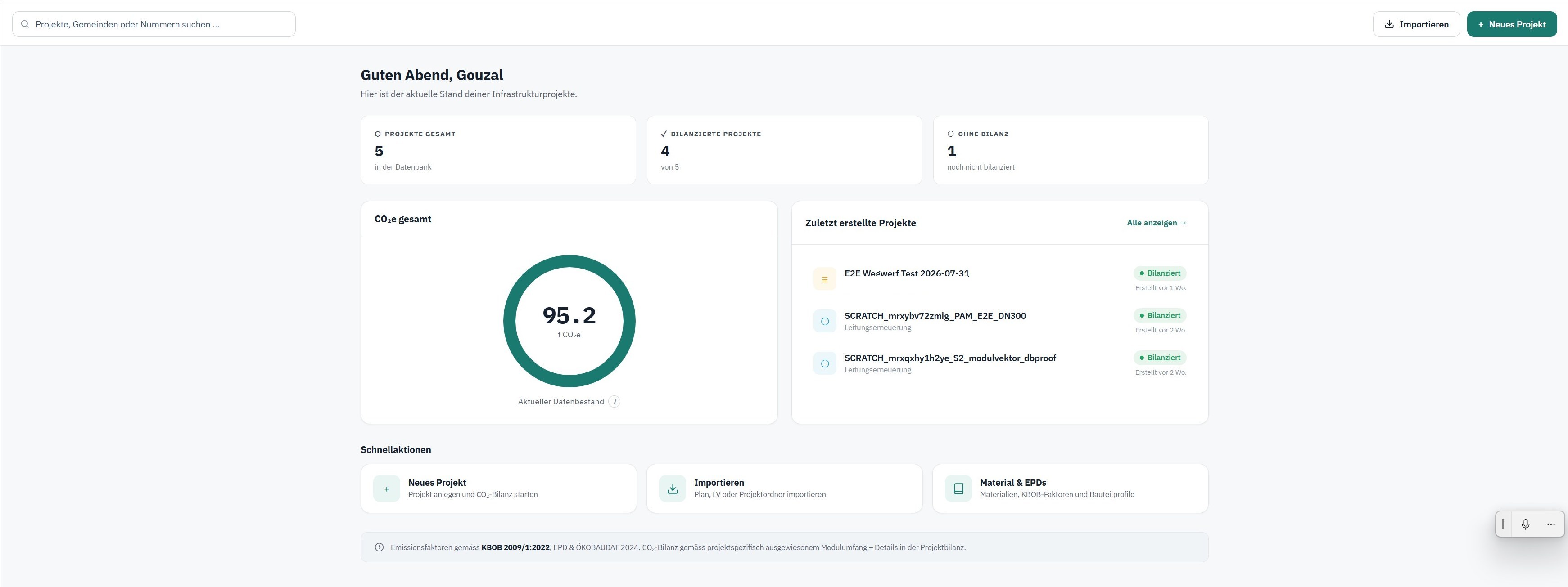The image size is (1568, 587).
Task: Click the search magnifier icon
Action: pos(25,24)
